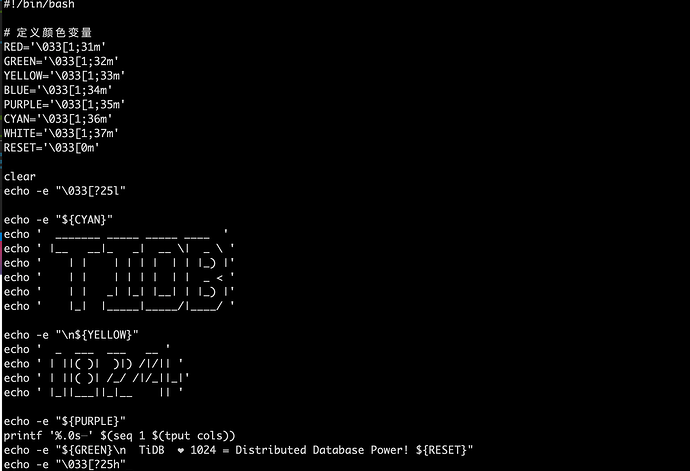Viewport: 690px width, 471px height.
Task: Place cursor on RESET variable line
Action: click(x=51, y=148)
